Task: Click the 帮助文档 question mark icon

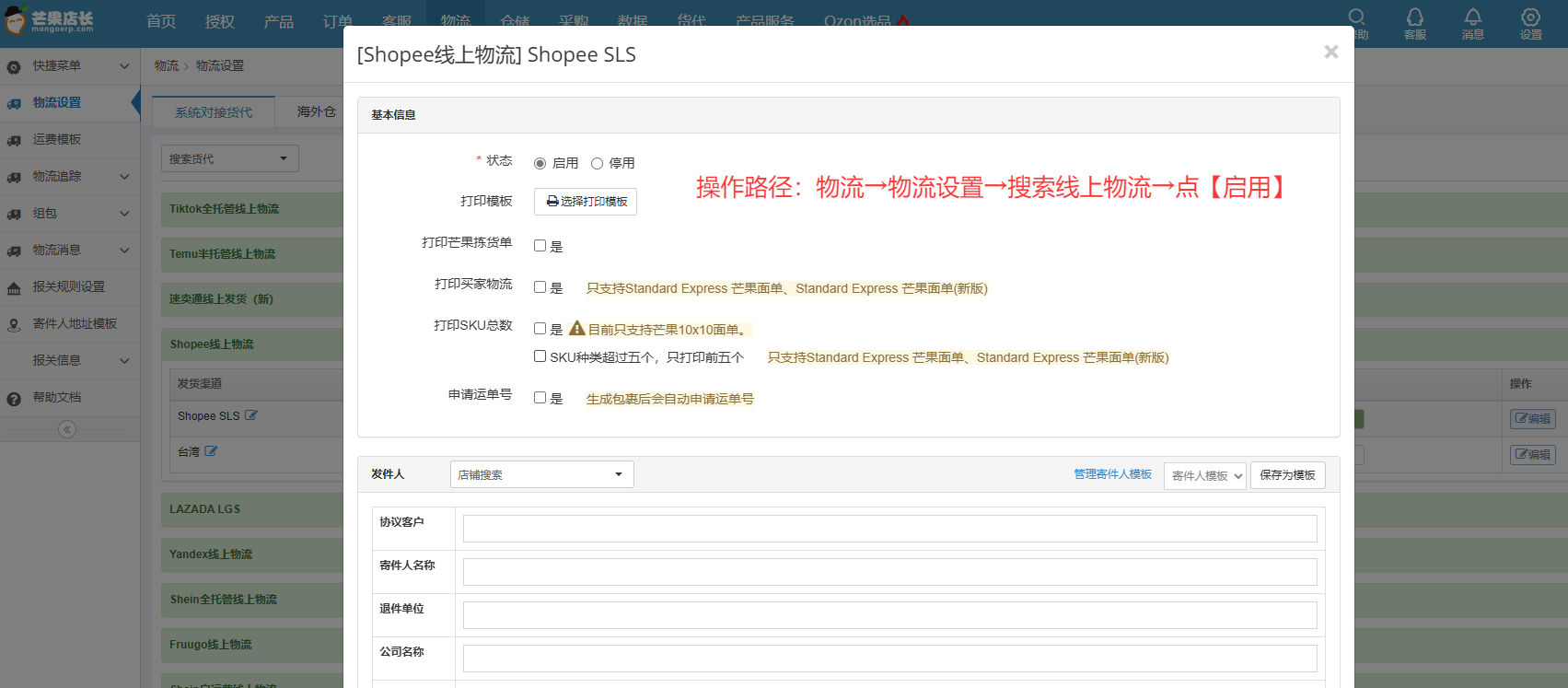Action: [x=14, y=399]
